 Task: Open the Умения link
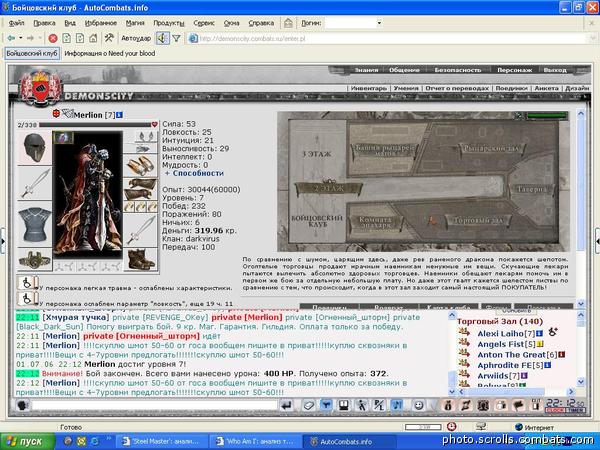pyautogui.click(x=406, y=88)
